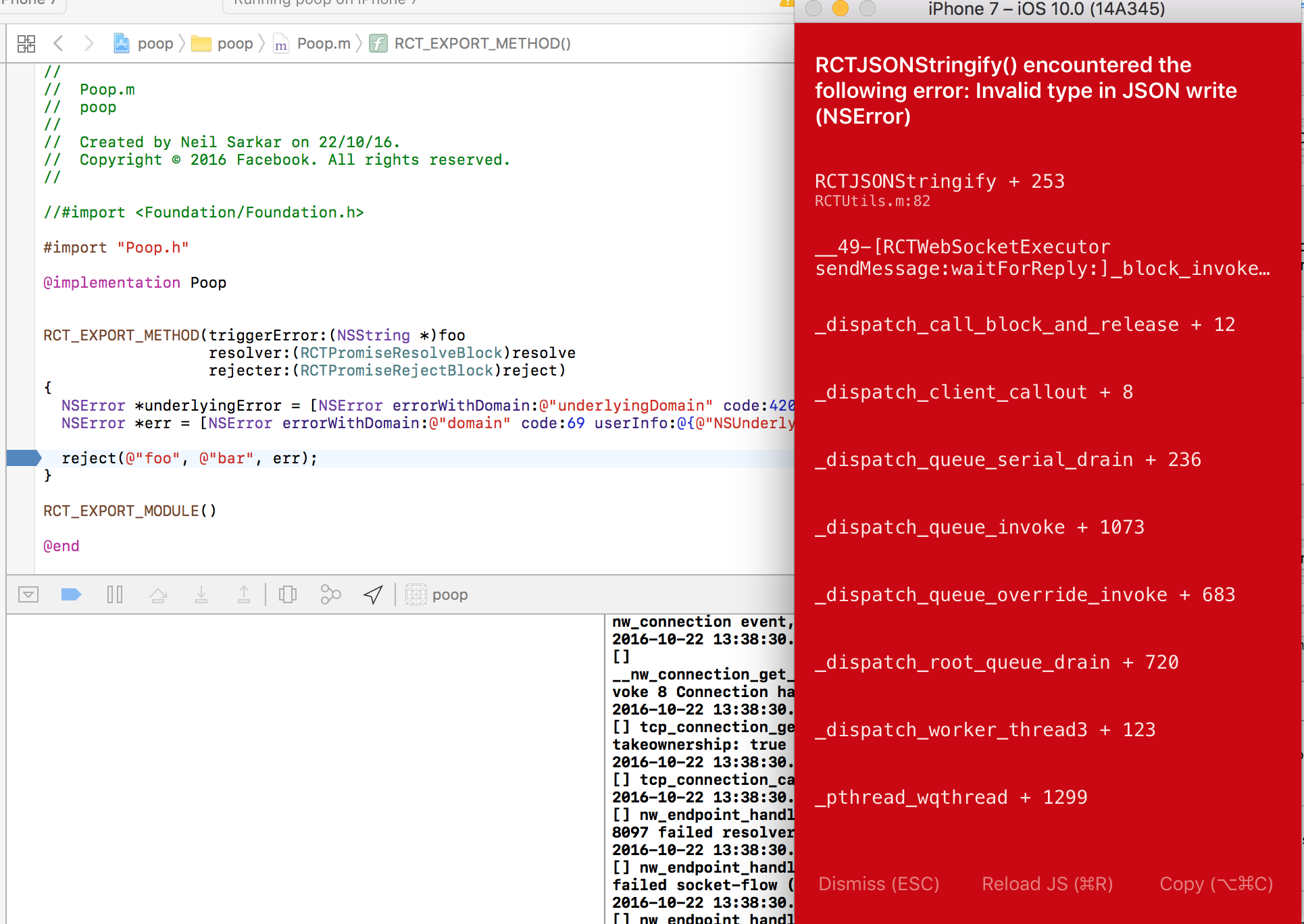Click the breakpoint marker beside reject line
The width and height of the screenshot is (1304, 924).
coord(24,458)
